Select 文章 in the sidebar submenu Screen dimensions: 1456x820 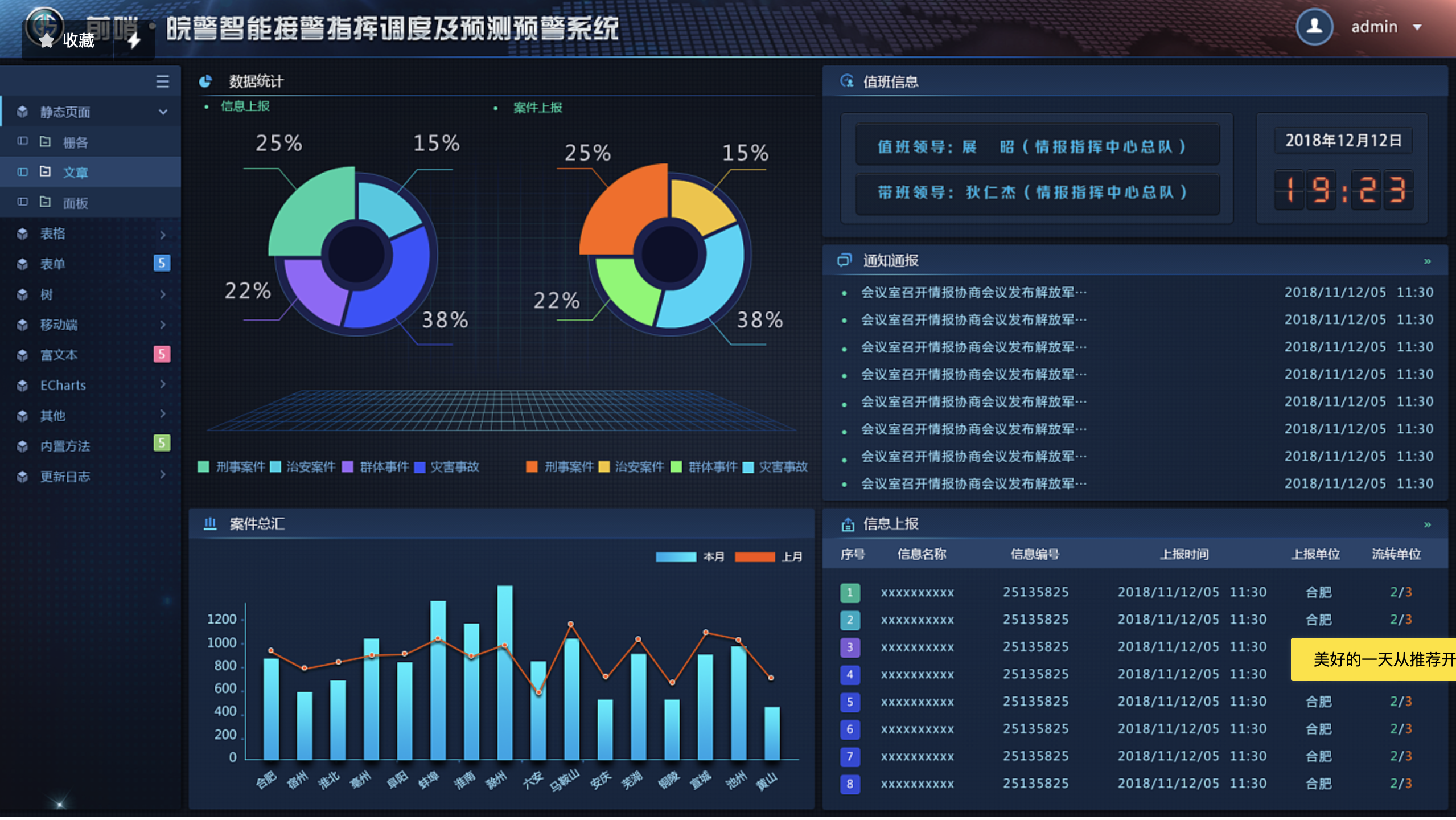75,172
